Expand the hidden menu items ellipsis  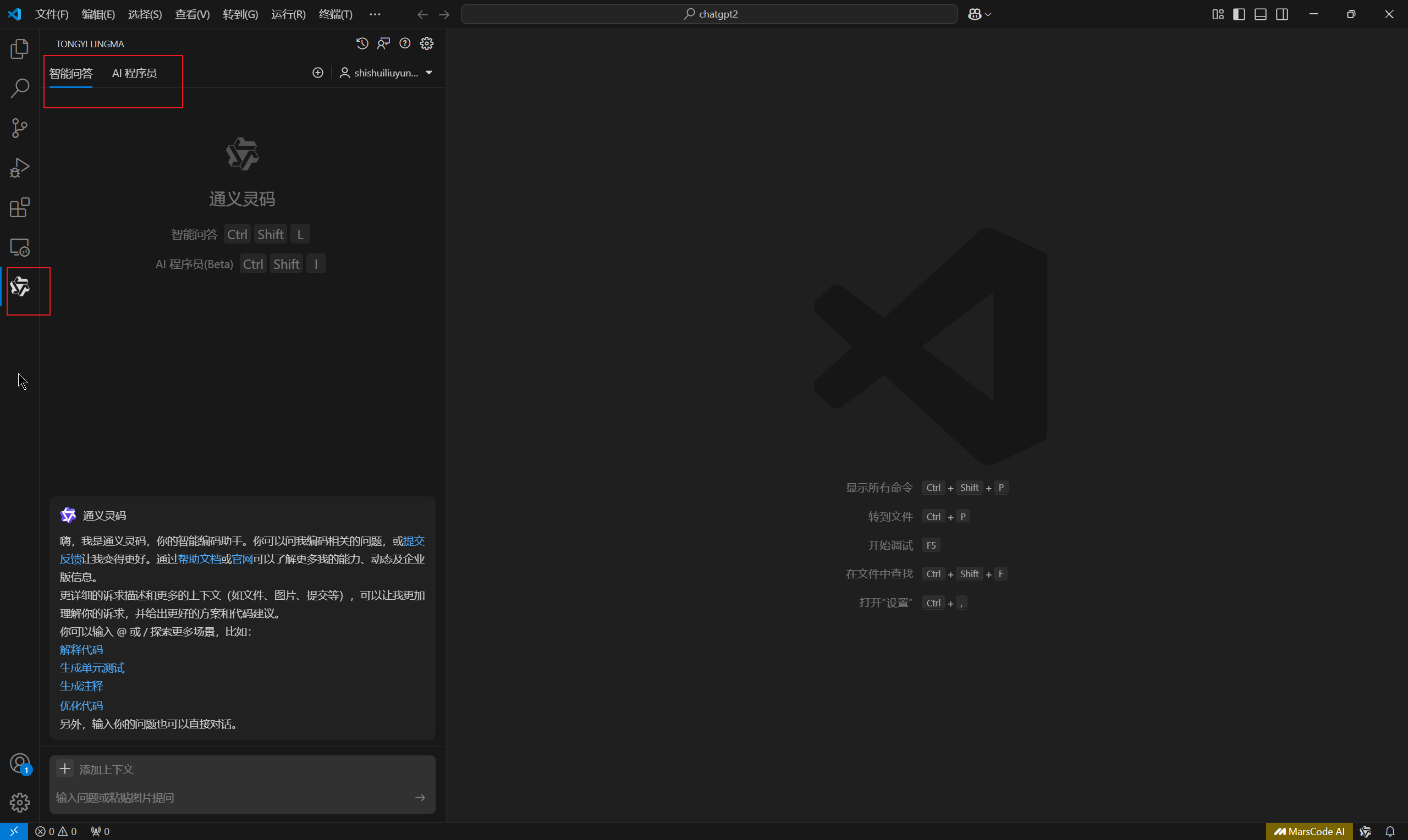pos(375,14)
